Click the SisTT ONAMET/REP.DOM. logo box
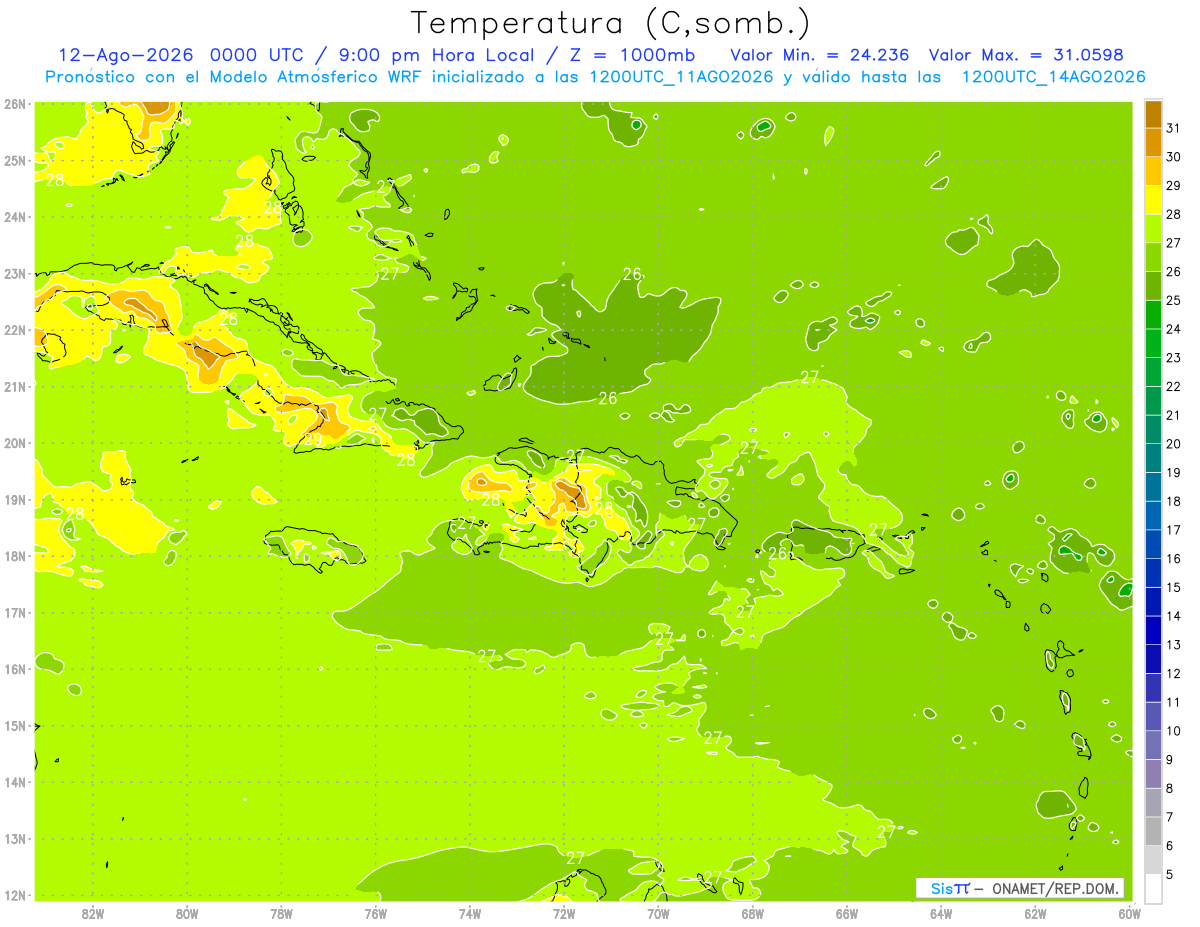The width and height of the screenshot is (1200, 927). [x=1020, y=888]
